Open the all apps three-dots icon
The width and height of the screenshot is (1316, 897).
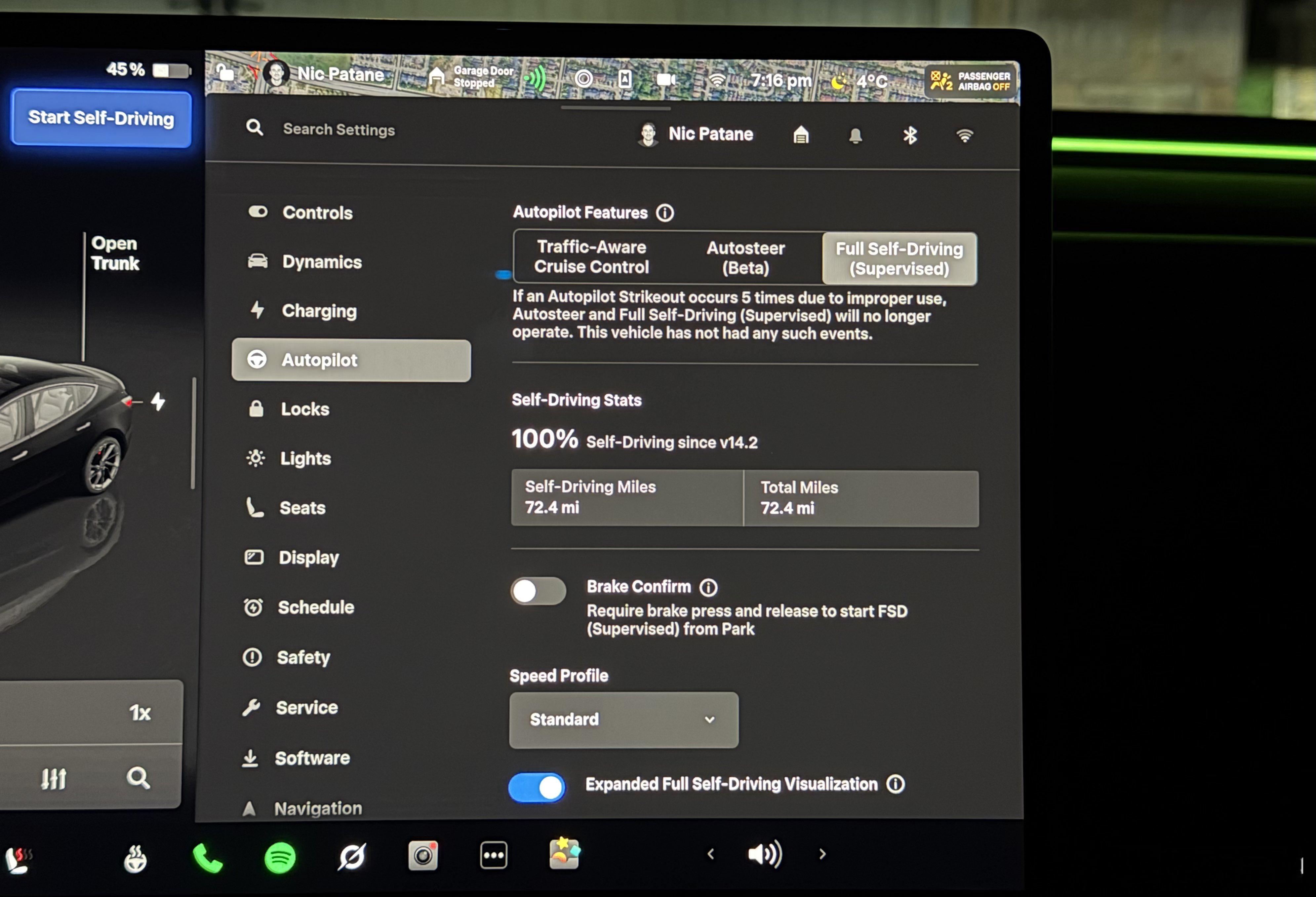tap(493, 855)
